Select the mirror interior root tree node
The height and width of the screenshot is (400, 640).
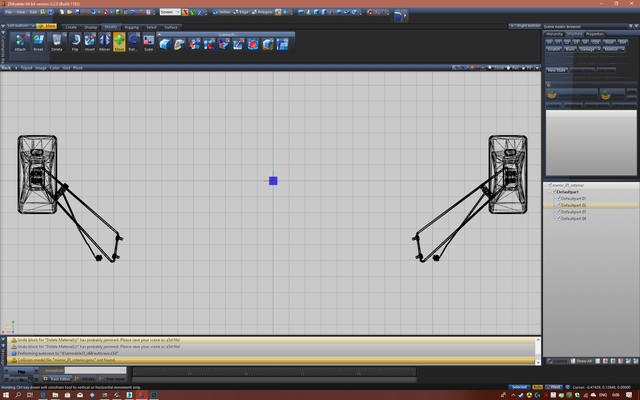568,185
